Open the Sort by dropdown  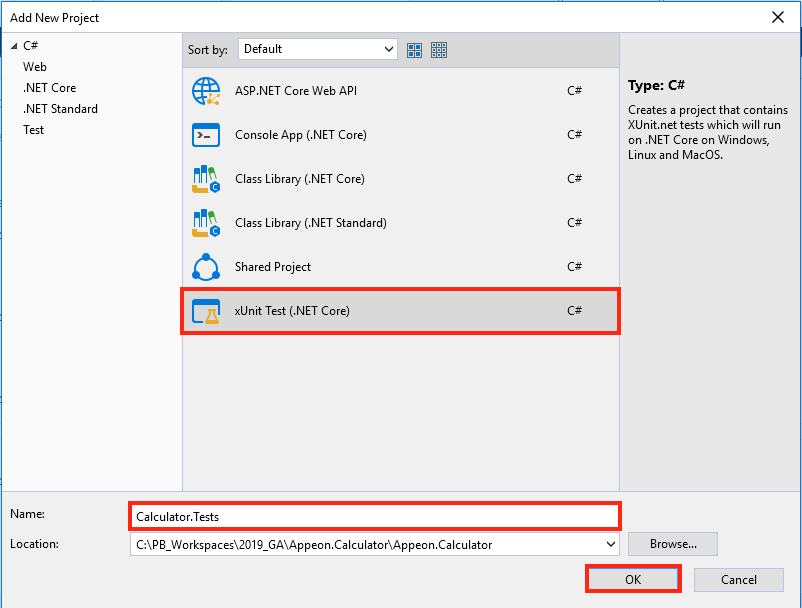tap(317, 49)
